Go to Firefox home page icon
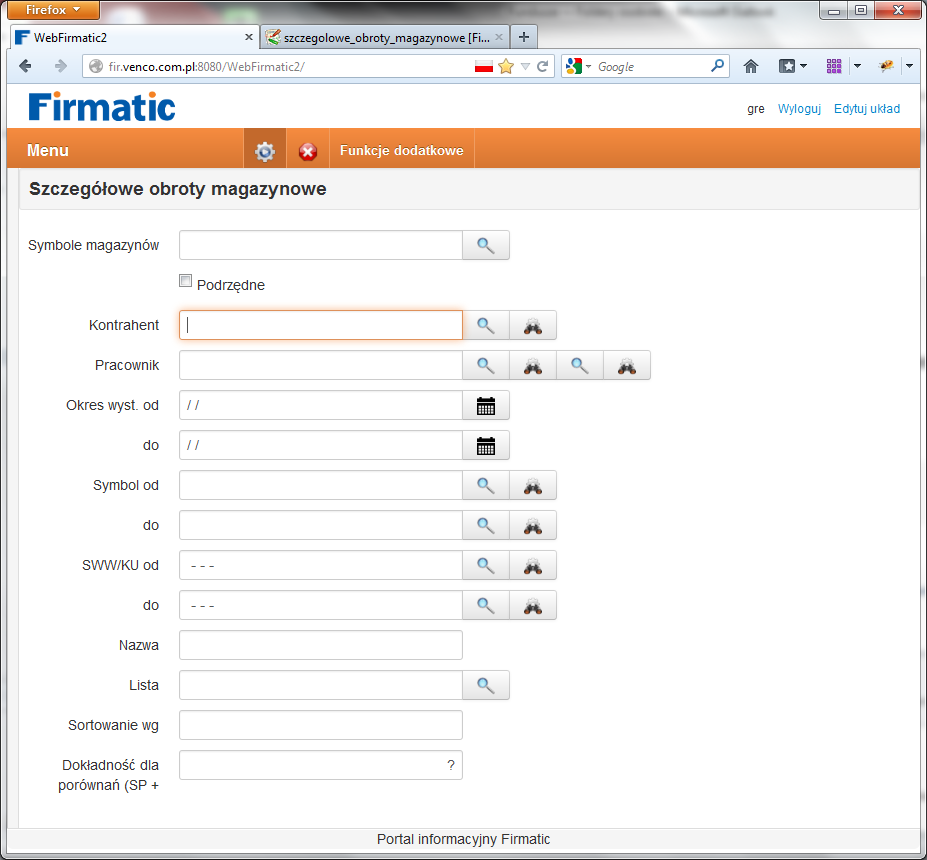The image size is (927, 860). point(751,66)
